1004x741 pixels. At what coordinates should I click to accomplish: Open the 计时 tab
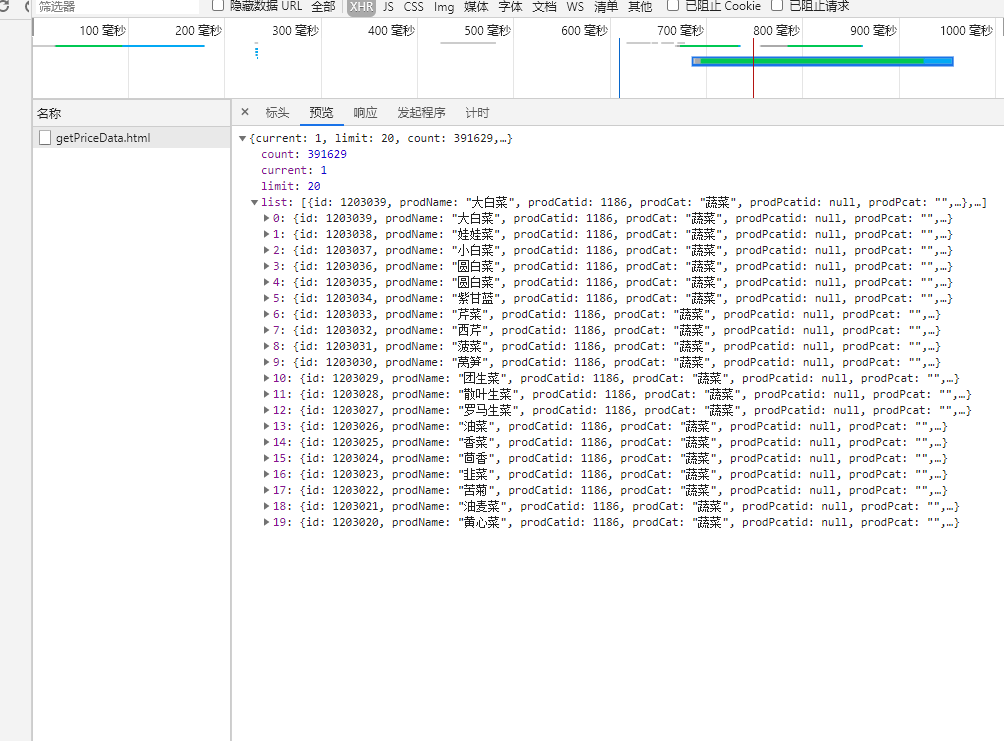pyautogui.click(x=477, y=113)
